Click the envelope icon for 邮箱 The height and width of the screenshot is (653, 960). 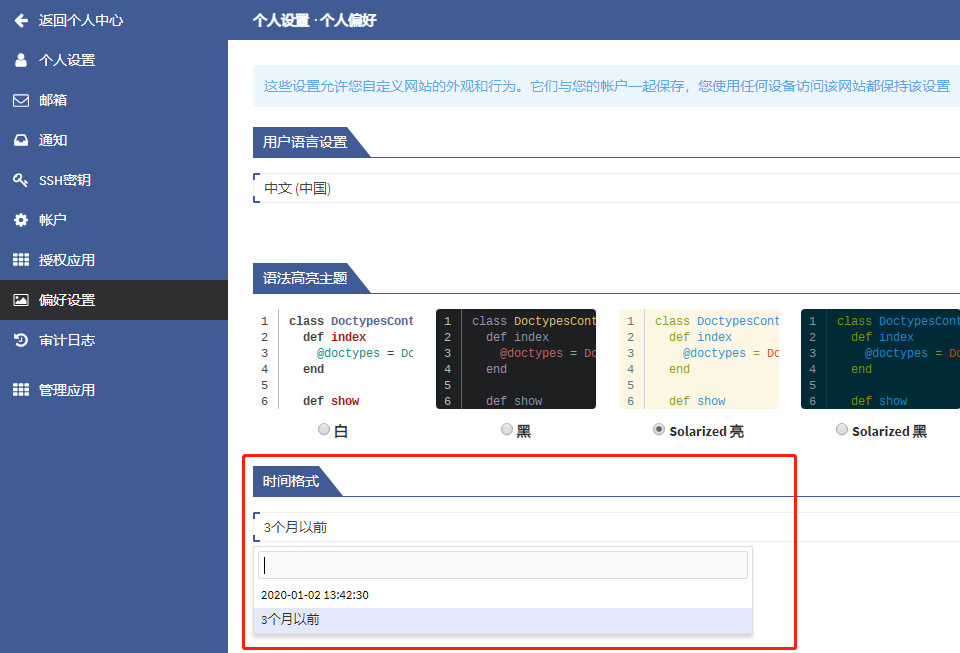click(21, 100)
